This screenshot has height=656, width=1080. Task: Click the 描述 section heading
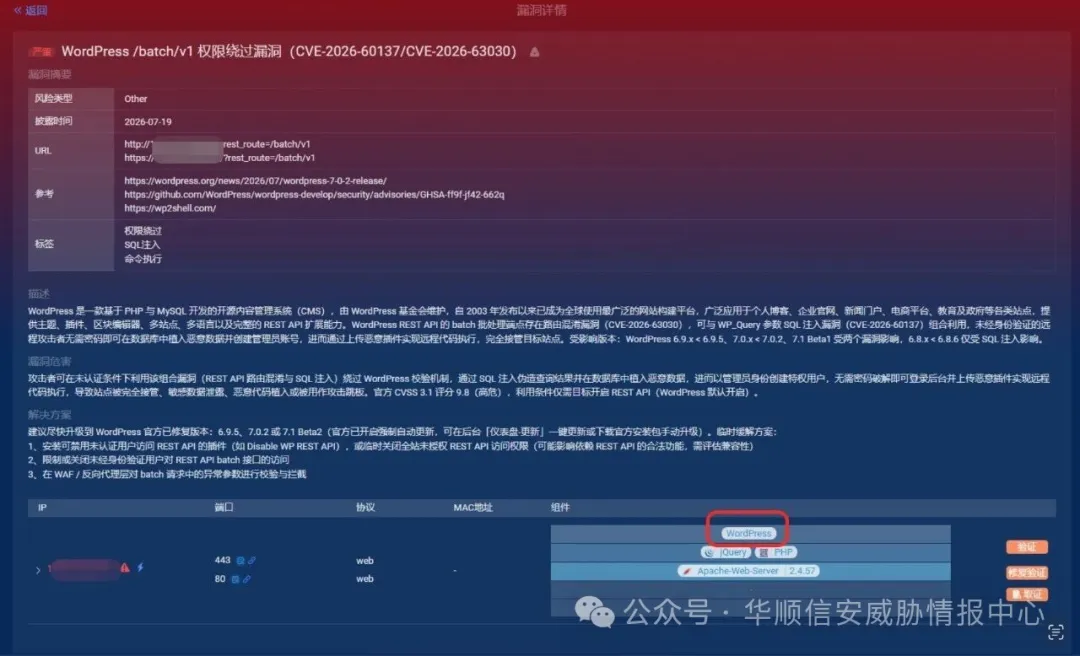[39, 294]
